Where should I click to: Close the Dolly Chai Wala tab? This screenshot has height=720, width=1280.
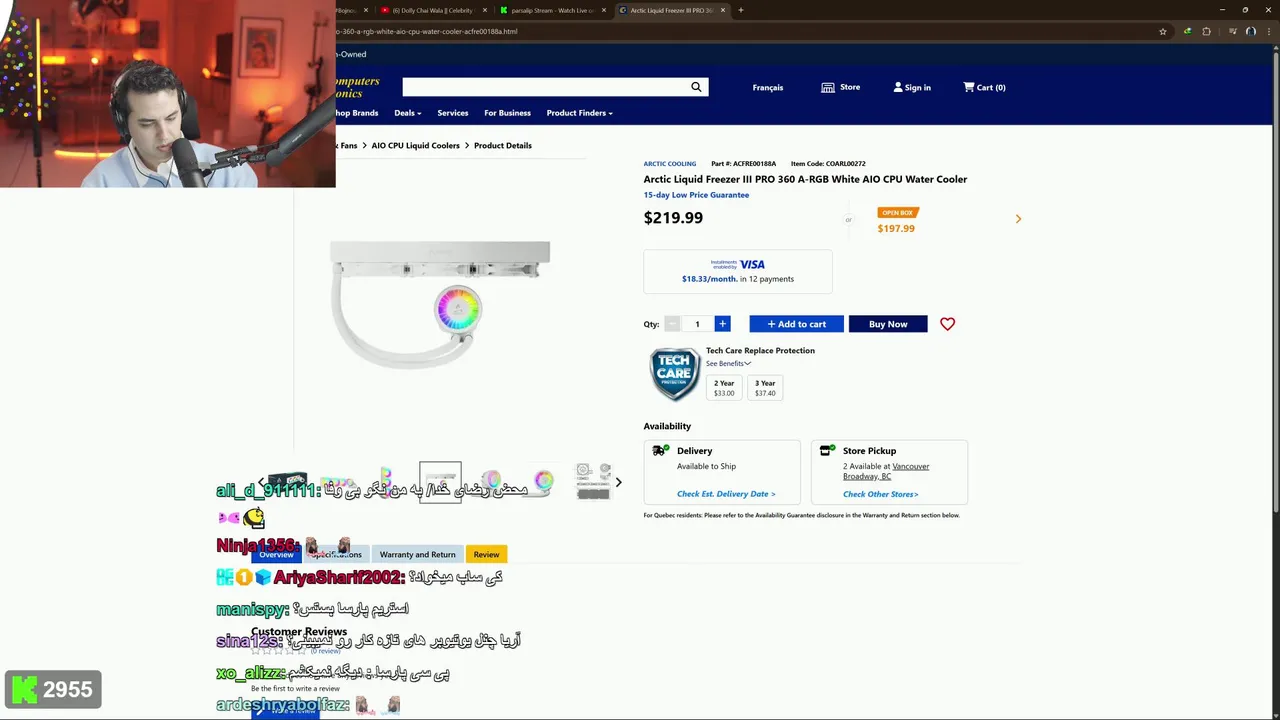click(x=485, y=10)
